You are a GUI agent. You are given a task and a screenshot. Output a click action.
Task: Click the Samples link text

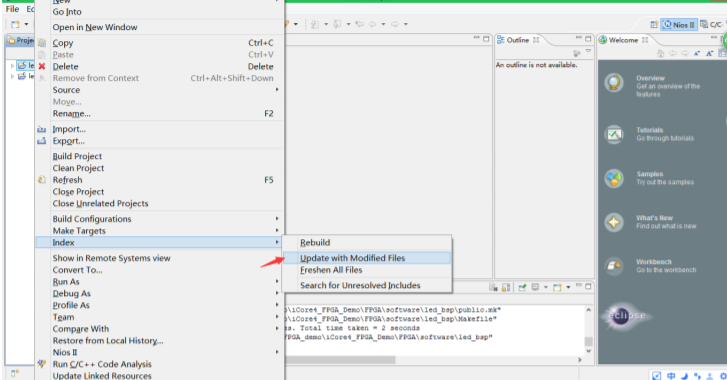click(650, 174)
